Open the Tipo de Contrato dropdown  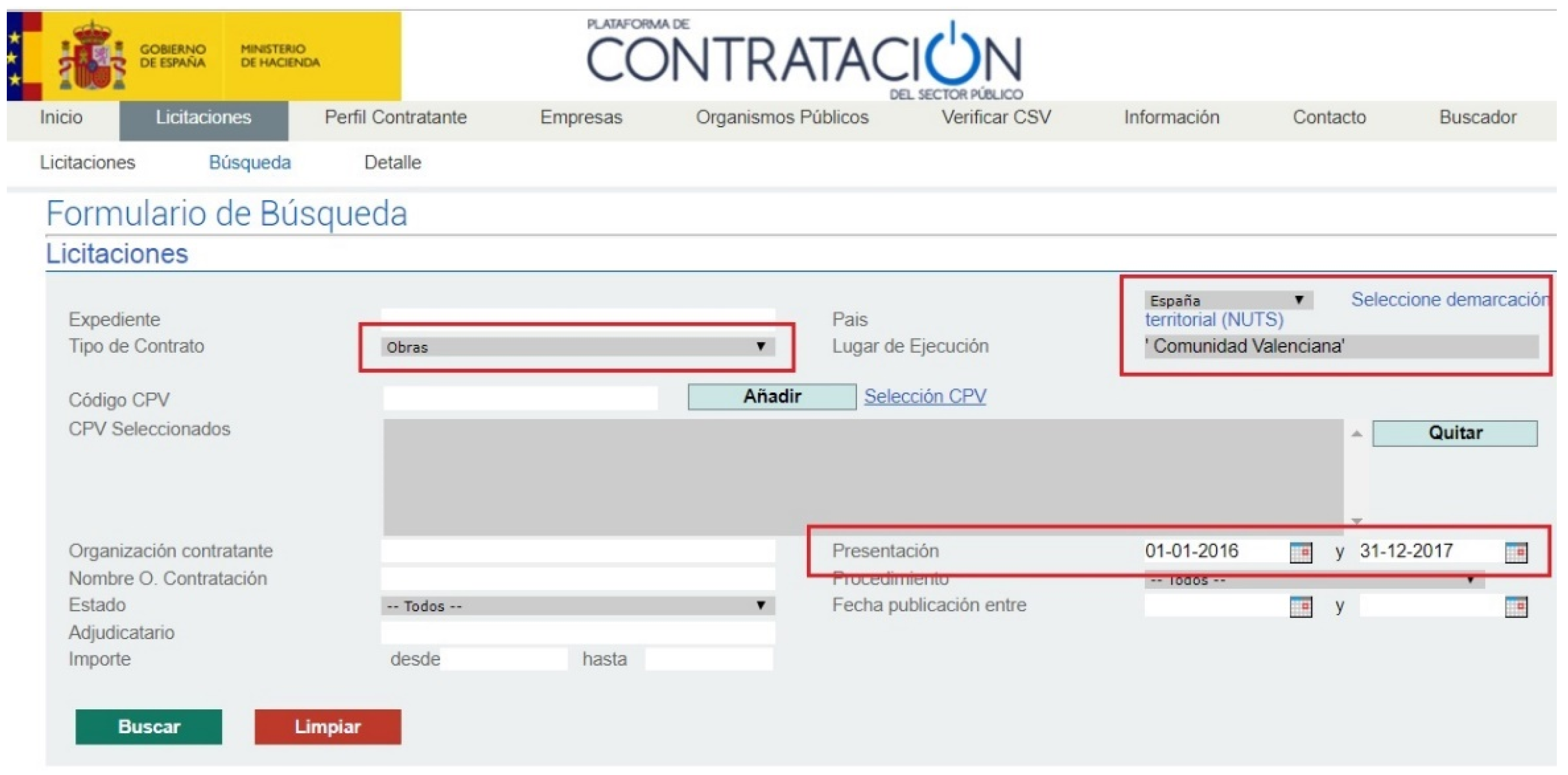pos(578,346)
